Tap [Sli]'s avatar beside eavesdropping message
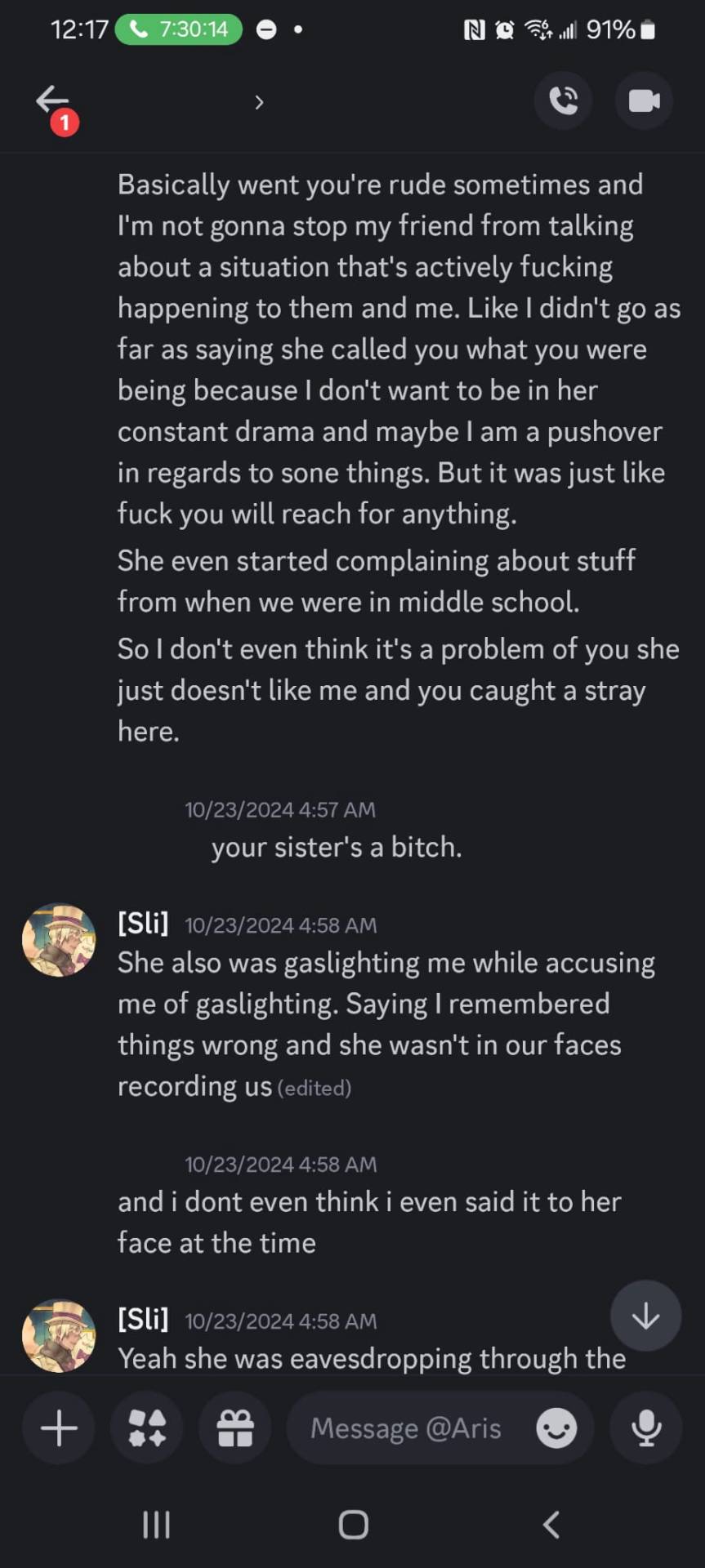The height and width of the screenshot is (1568, 705). click(59, 1336)
